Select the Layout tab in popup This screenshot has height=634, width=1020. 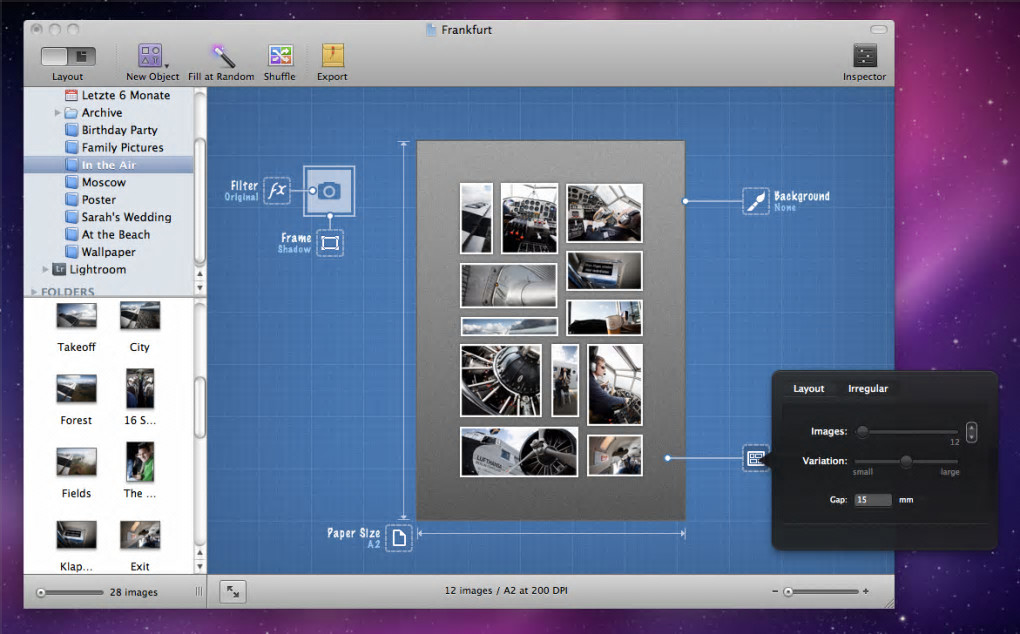[809, 389]
